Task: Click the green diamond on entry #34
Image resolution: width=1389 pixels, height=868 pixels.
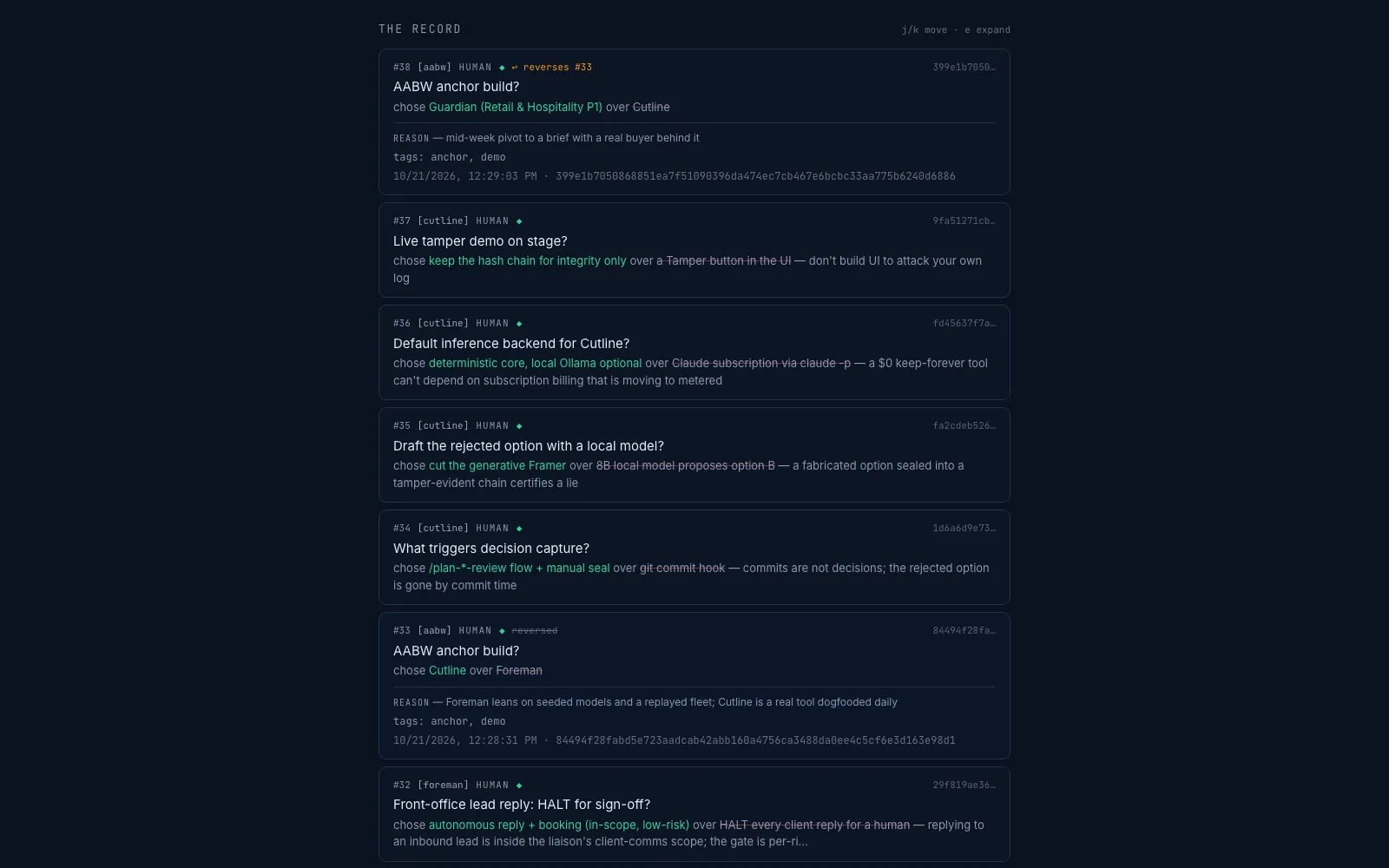Action: click(x=519, y=529)
